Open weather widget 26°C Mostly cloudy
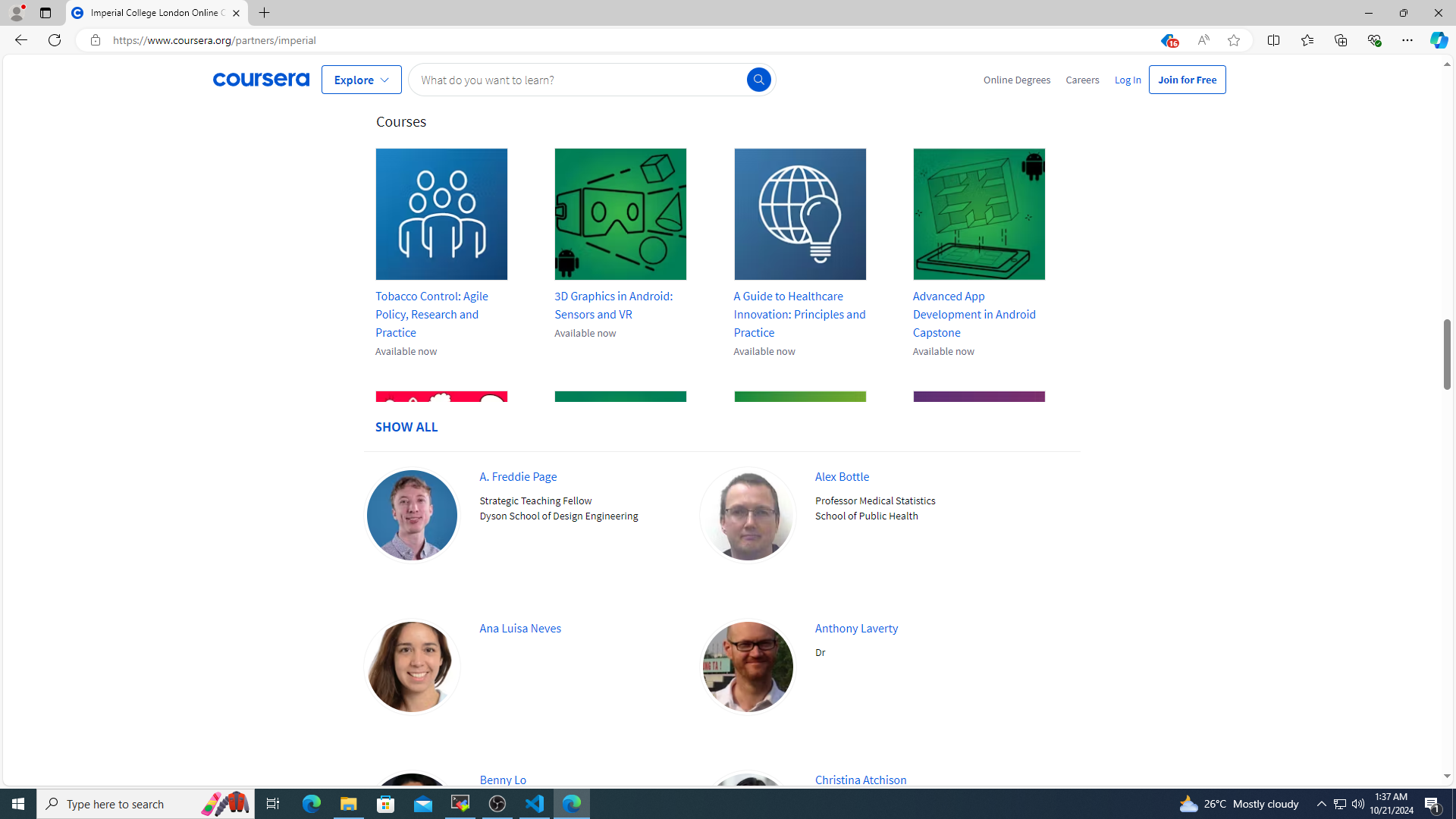This screenshot has width=1456, height=819. point(1238,804)
